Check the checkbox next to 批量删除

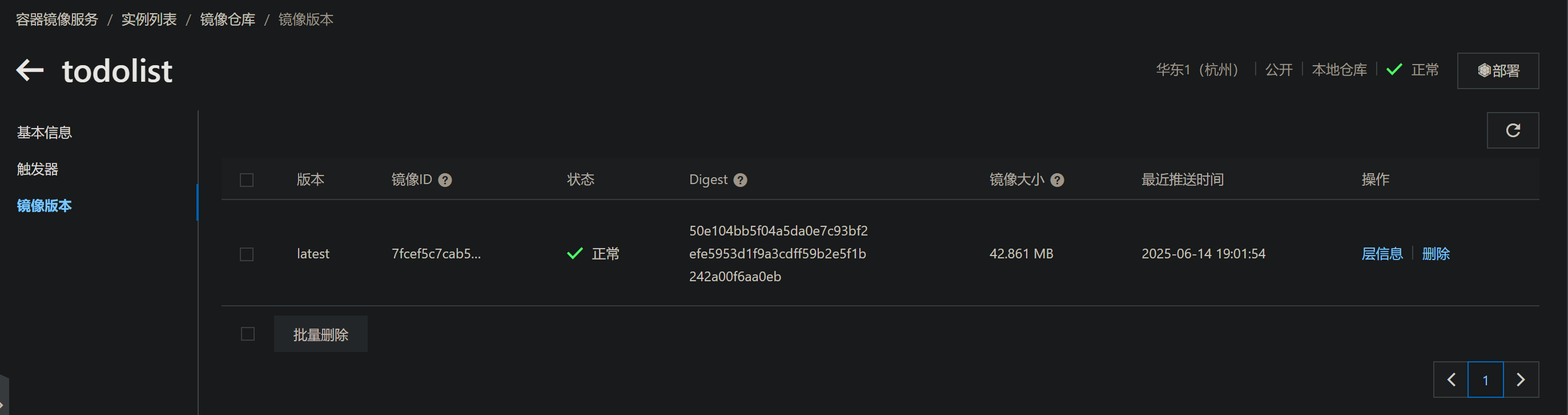[247, 334]
